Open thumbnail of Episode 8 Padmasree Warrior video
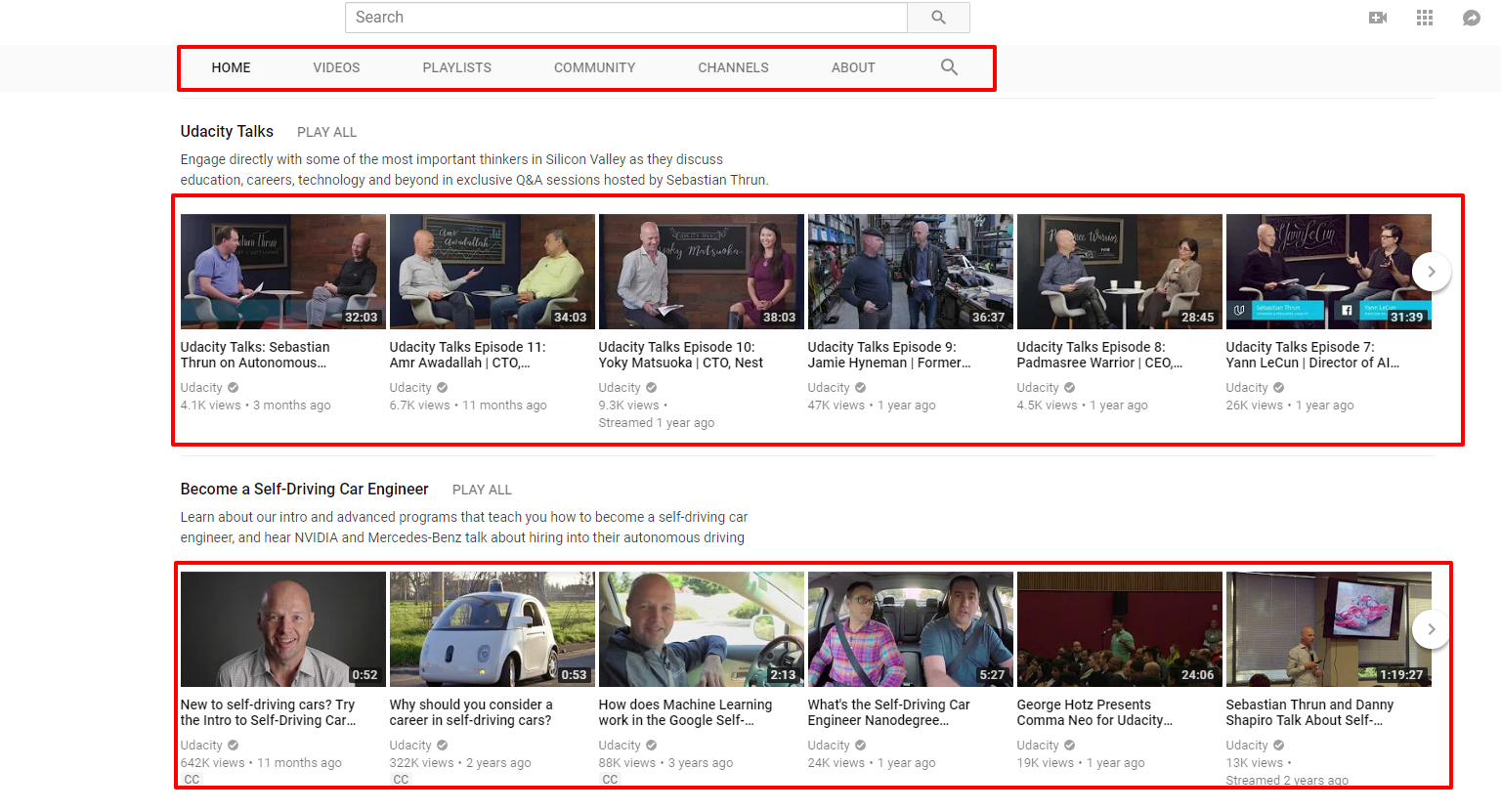This screenshot has width=1501, height=812. 1120,272
